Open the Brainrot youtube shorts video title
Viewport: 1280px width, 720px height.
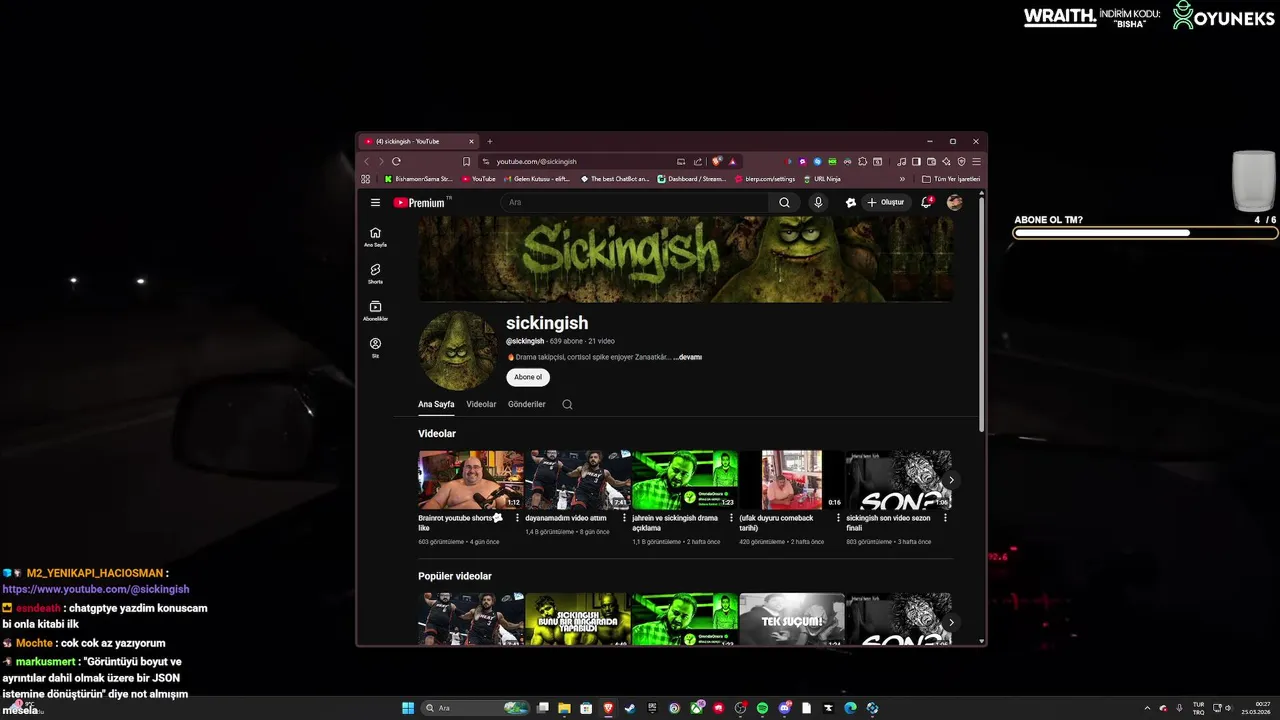[461, 522]
